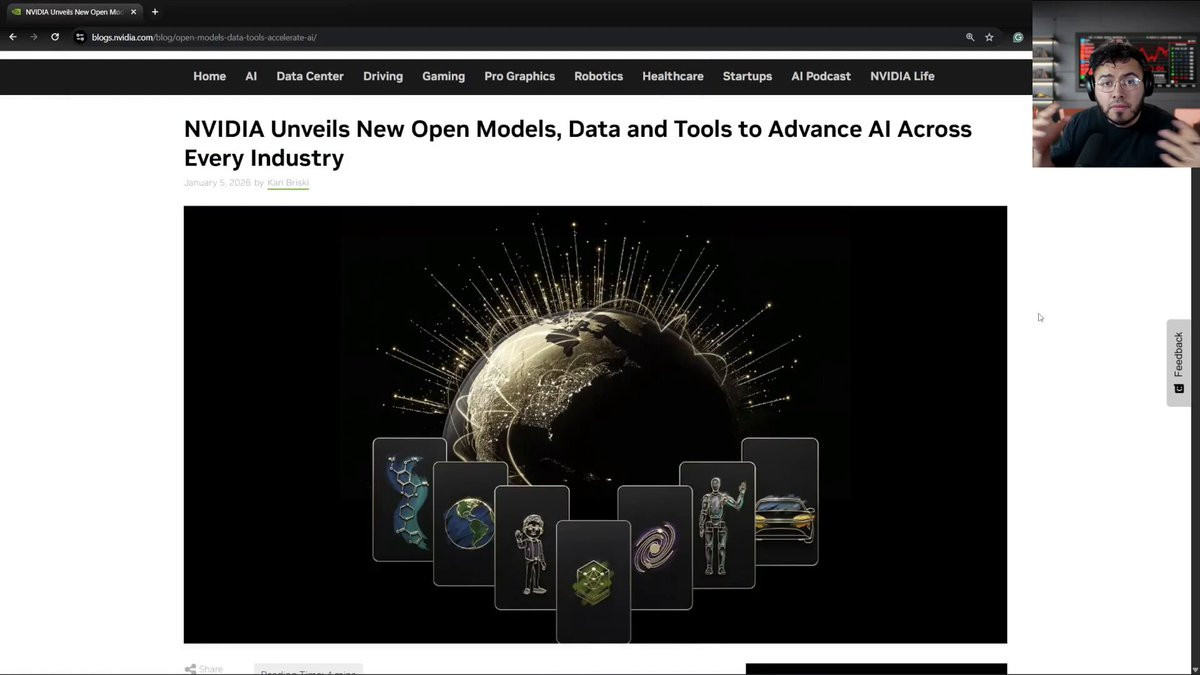Click the January 5, 2026 date text
1200x675 pixels.
(x=217, y=183)
